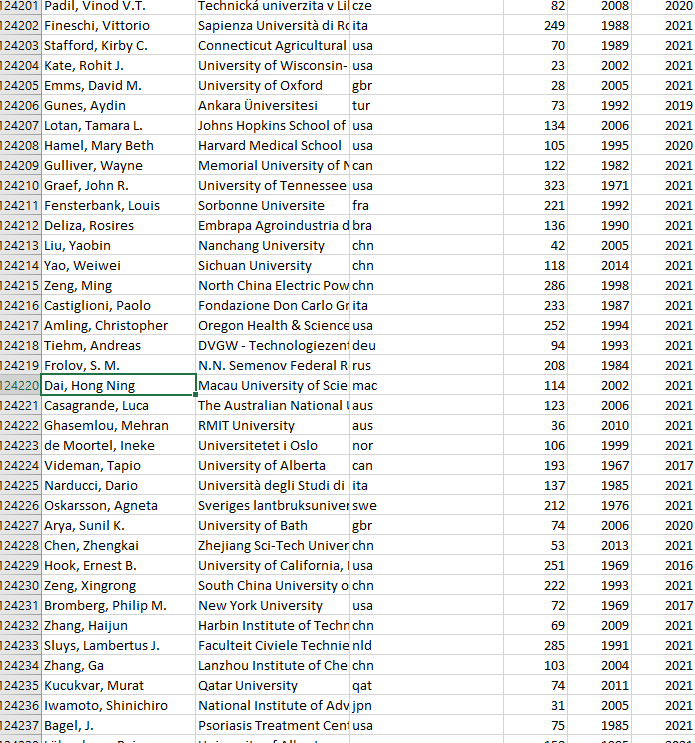Screen dimensions: 695x743
Task: Select the cell 'Harvard Medical School'
Action: (272, 145)
